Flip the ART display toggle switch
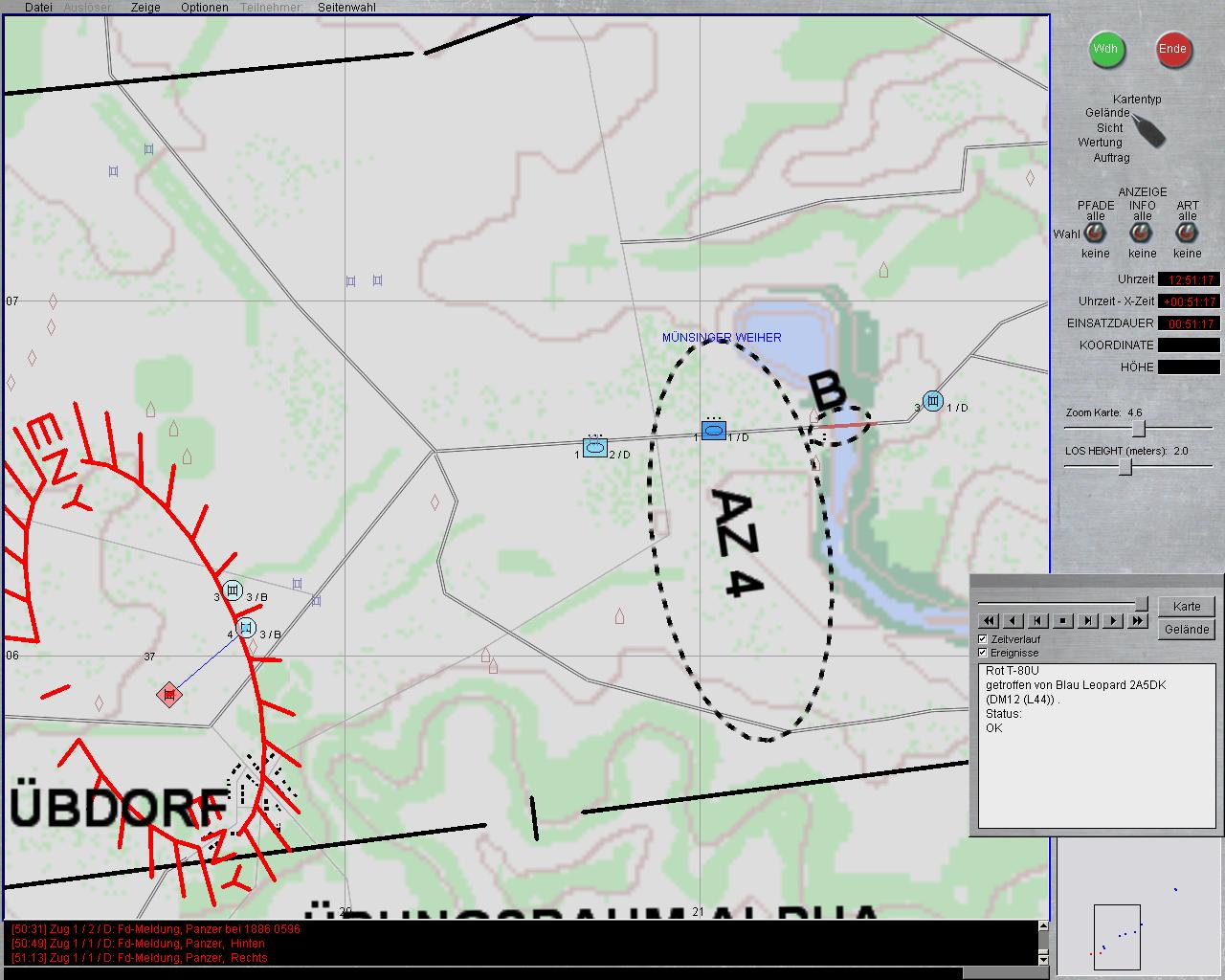The height and width of the screenshot is (980, 1225). tap(1187, 233)
